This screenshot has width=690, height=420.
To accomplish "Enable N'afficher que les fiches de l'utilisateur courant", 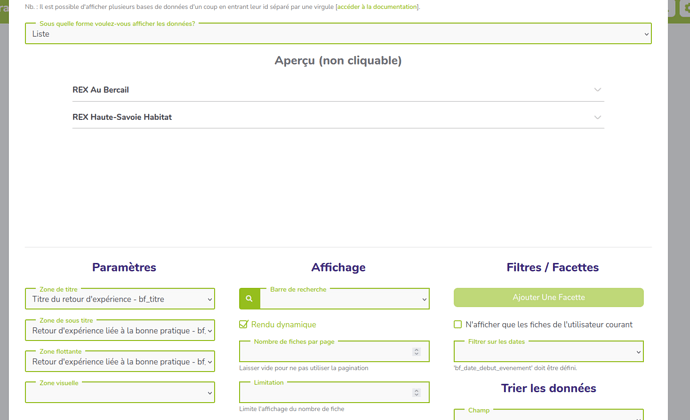I will 458,324.
